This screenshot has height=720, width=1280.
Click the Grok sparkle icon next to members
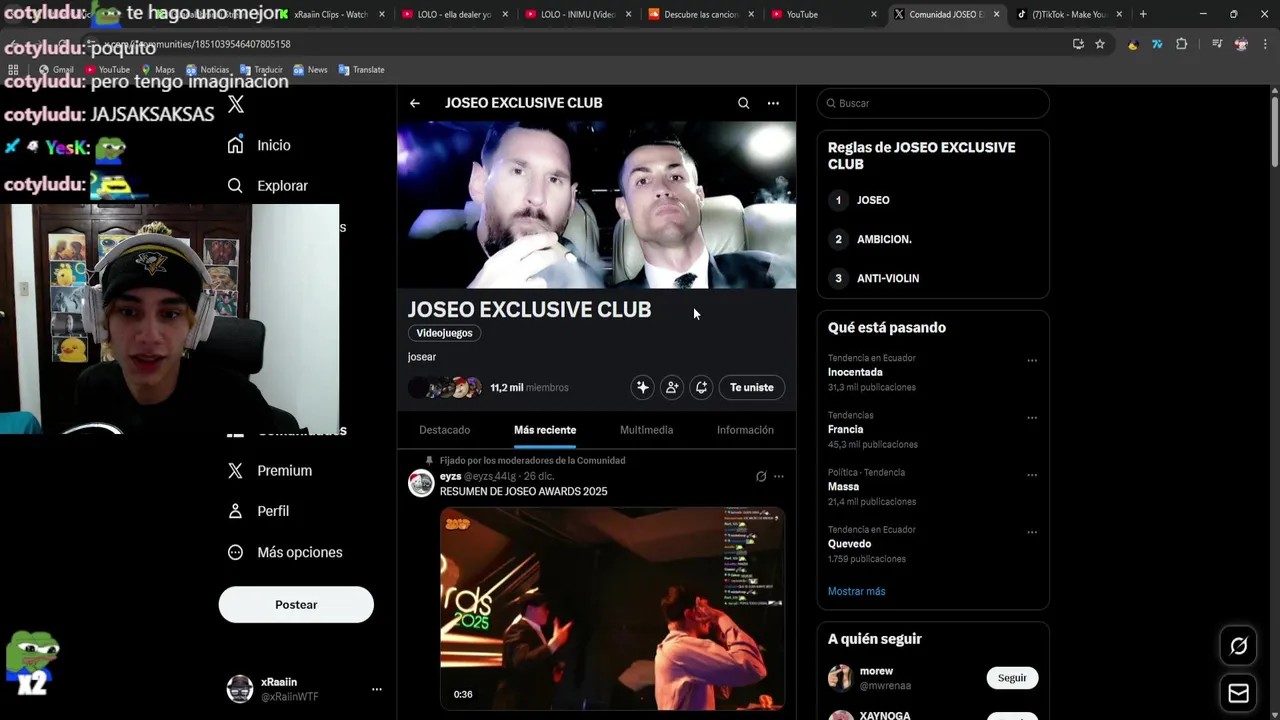[x=643, y=387]
